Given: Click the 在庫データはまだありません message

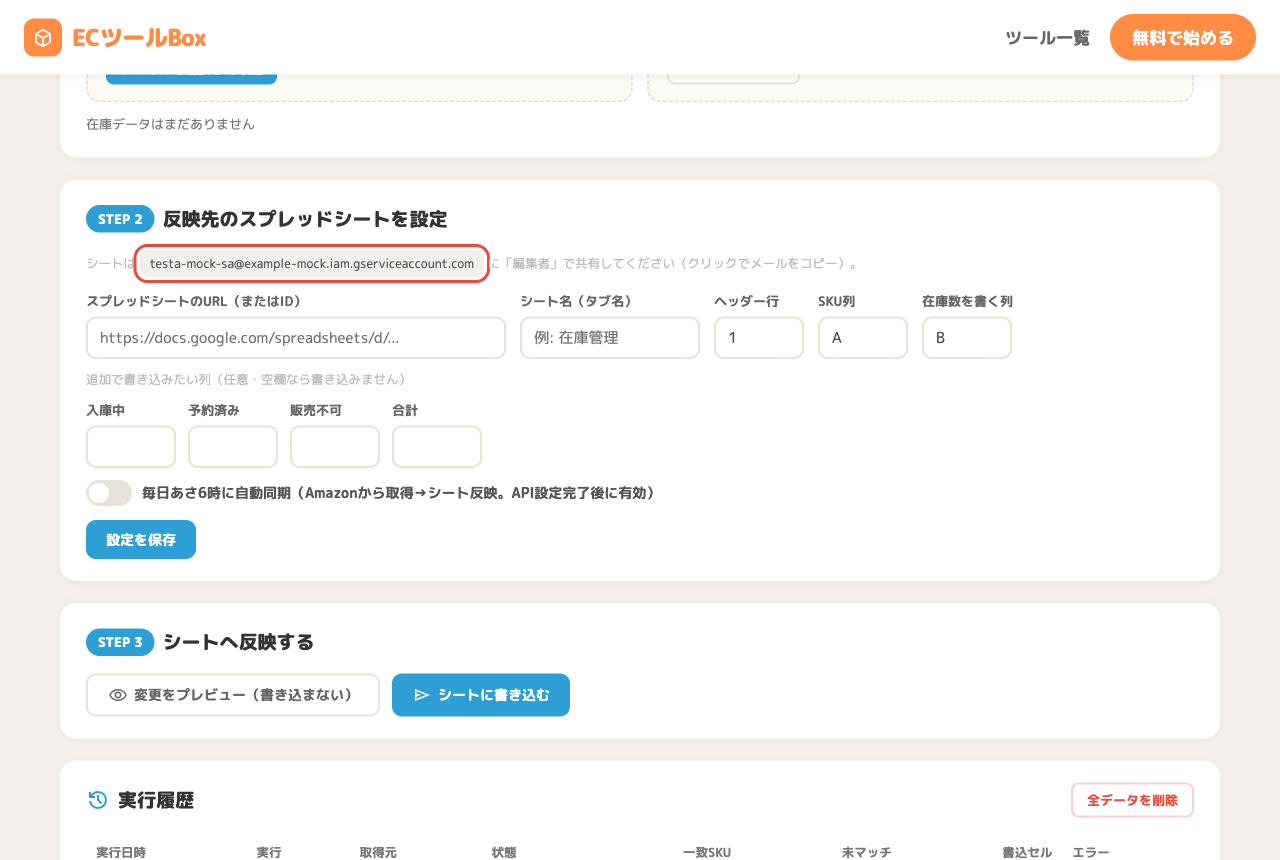Looking at the screenshot, I should 170,124.
